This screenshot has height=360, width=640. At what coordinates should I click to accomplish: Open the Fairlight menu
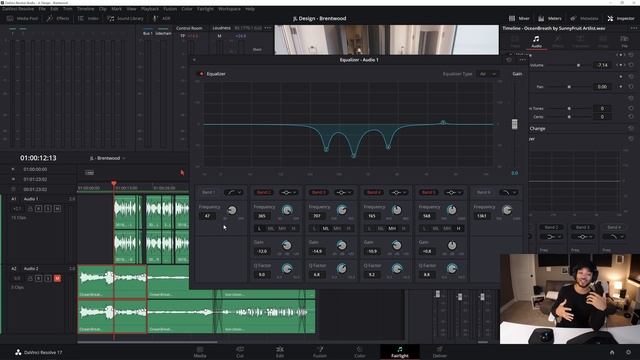click(205, 9)
